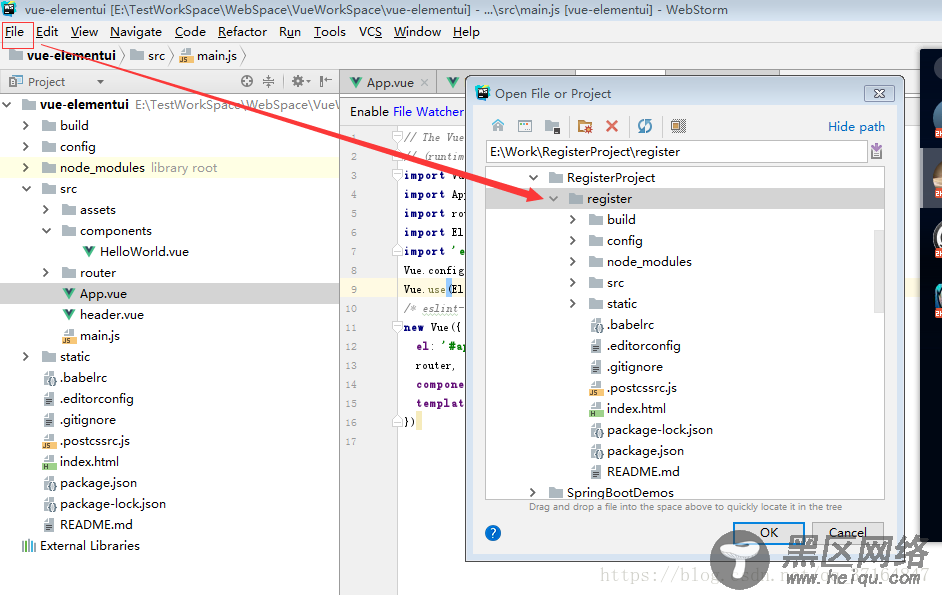Select header.vue in Project tree
The image size is (942, 595).
click(x=112, y=315)
